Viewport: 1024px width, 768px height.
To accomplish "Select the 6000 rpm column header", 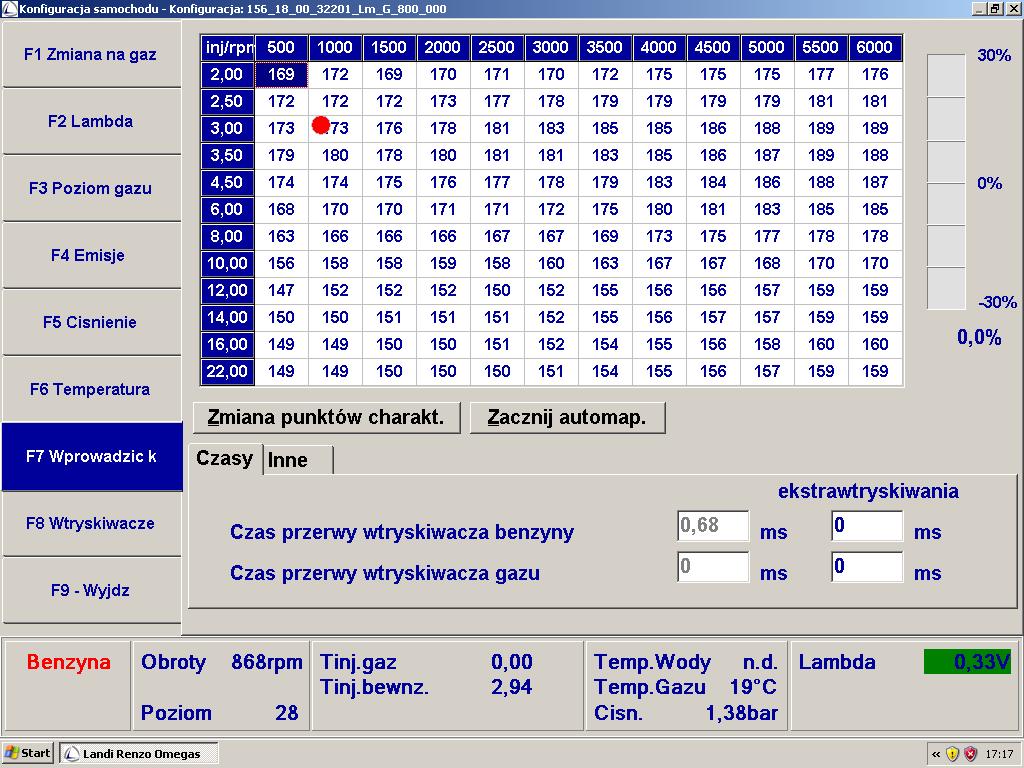I will point(875,47).
